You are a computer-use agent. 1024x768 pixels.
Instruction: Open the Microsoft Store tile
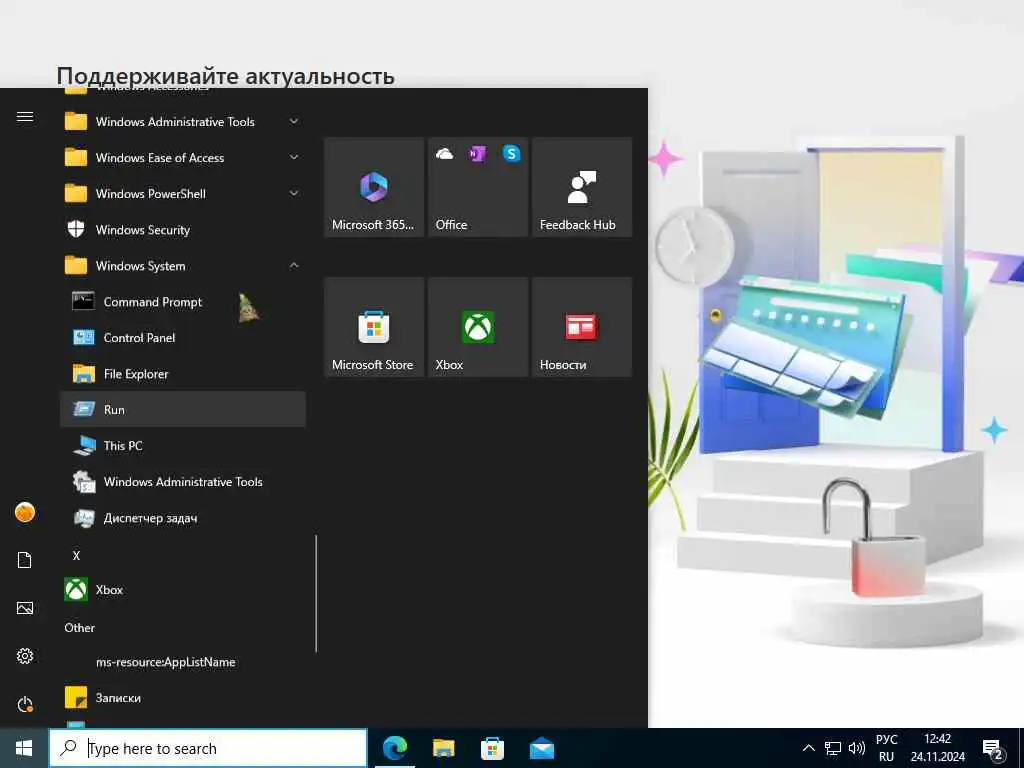[x=374, y=327]
